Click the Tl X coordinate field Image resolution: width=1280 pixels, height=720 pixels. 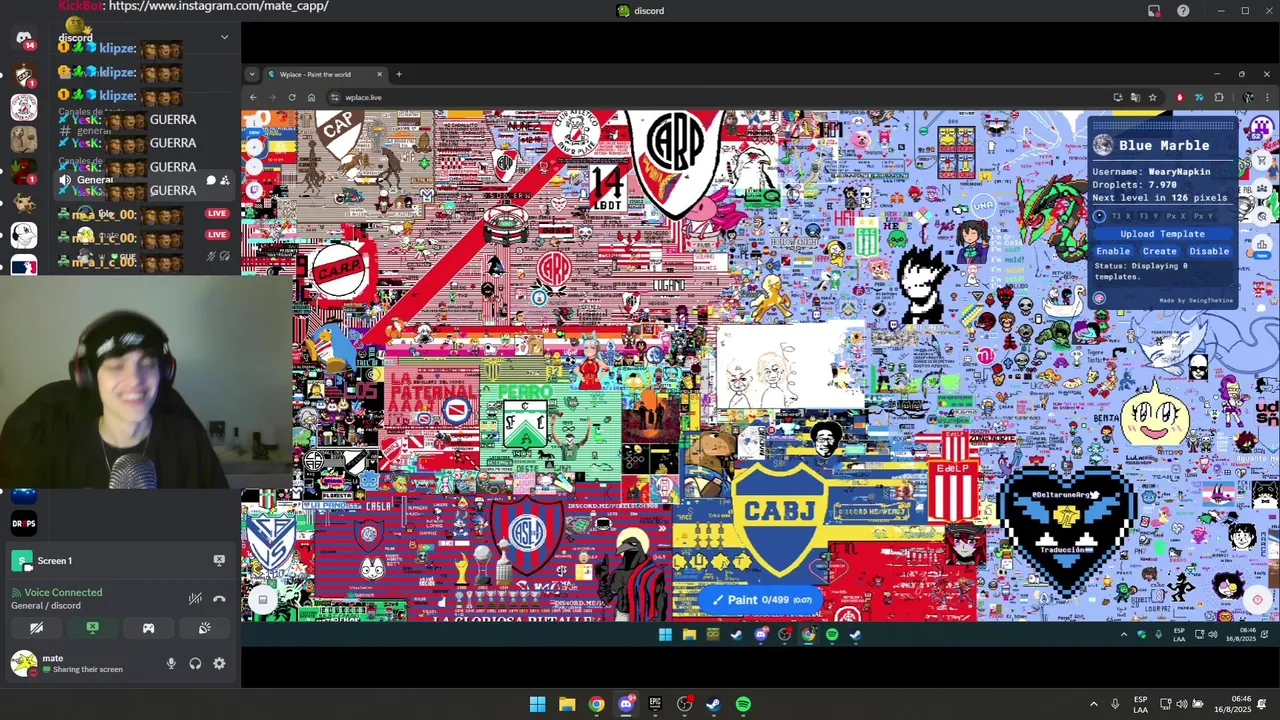coord(1123,216)
